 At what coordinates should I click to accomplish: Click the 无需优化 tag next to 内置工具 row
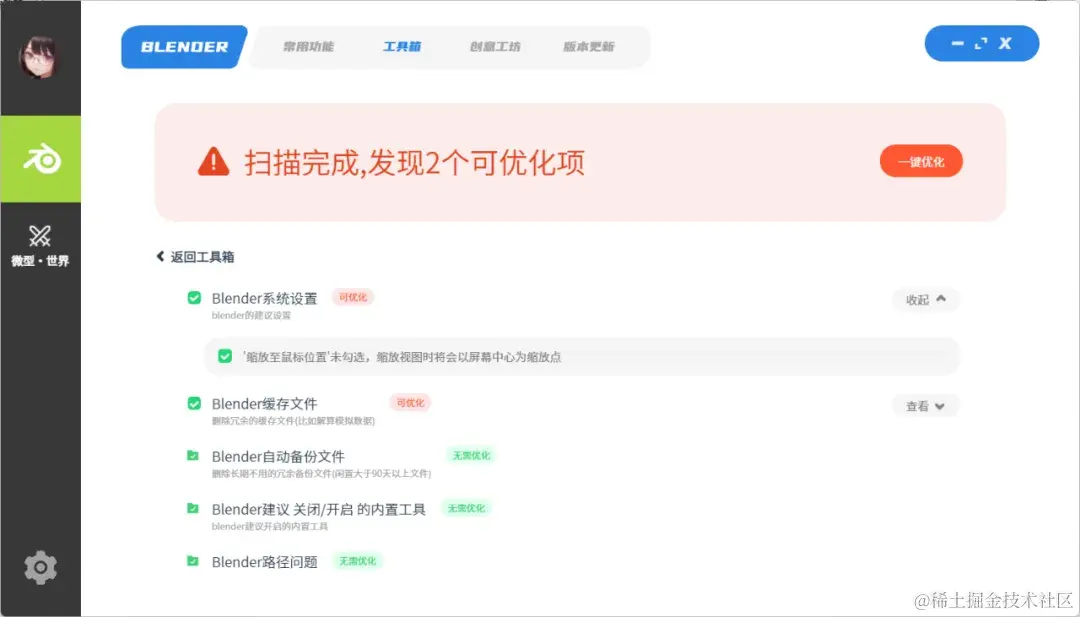tap(466, 508)
